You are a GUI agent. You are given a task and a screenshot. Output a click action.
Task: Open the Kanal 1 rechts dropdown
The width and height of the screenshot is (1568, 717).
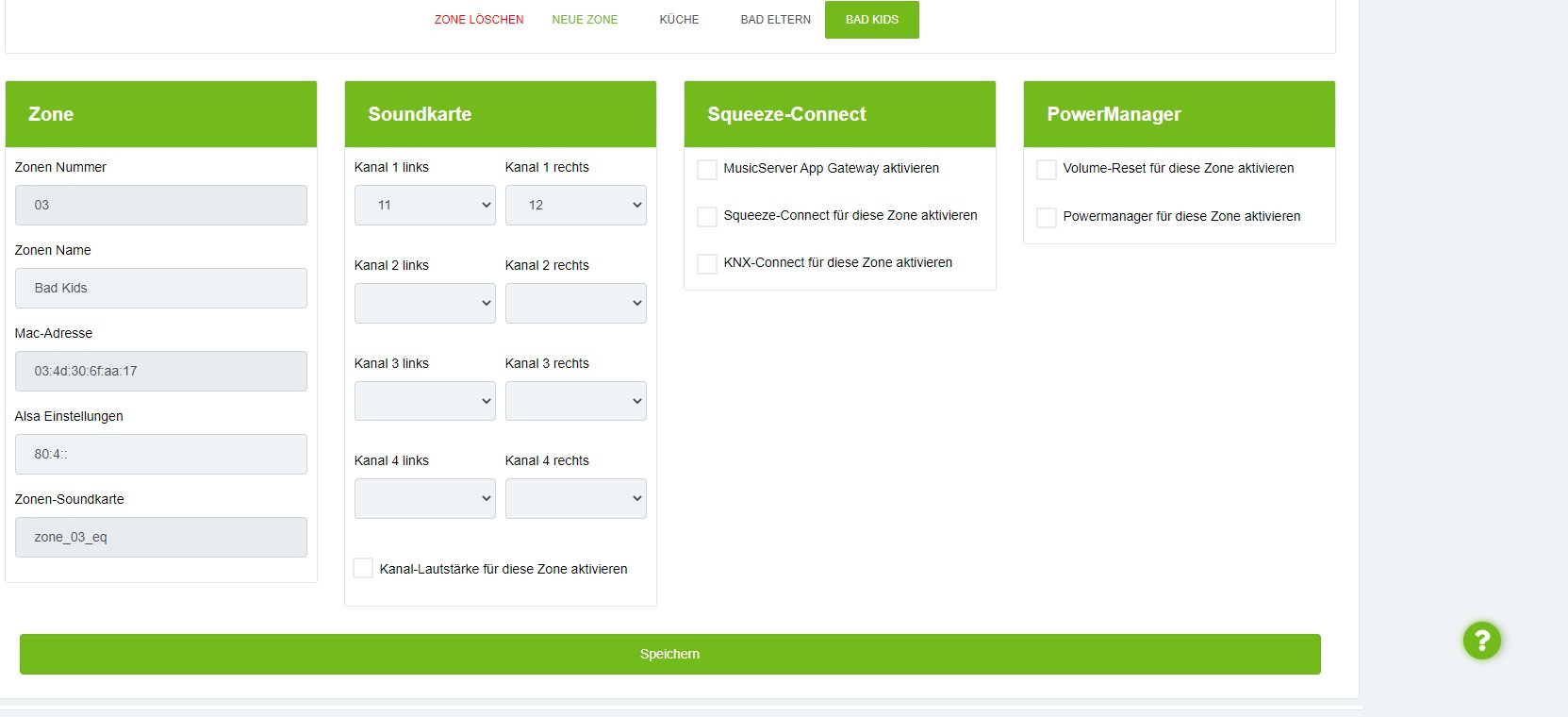click(x=576, y=205)
